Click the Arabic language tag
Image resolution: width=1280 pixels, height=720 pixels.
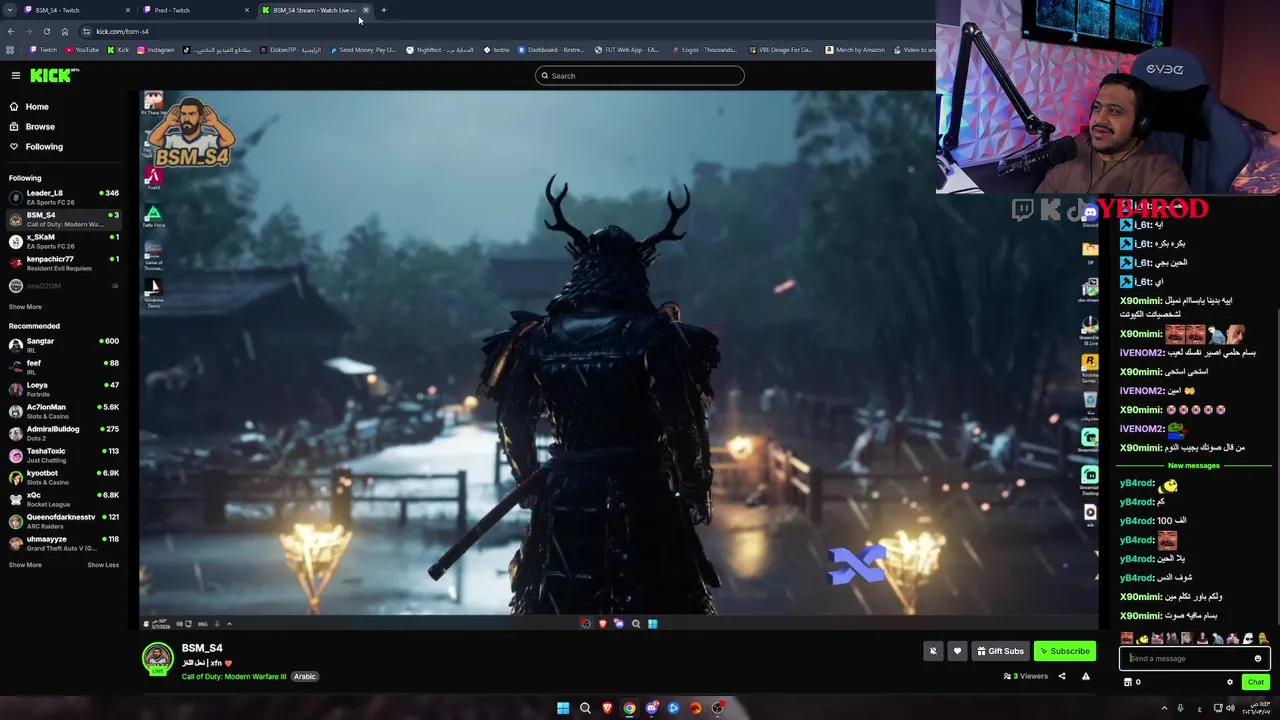pos(305,676)
